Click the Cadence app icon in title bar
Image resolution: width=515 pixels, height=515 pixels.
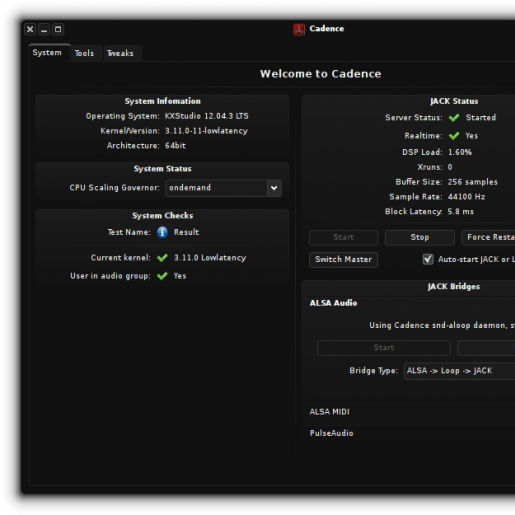[x=299, y=29]
